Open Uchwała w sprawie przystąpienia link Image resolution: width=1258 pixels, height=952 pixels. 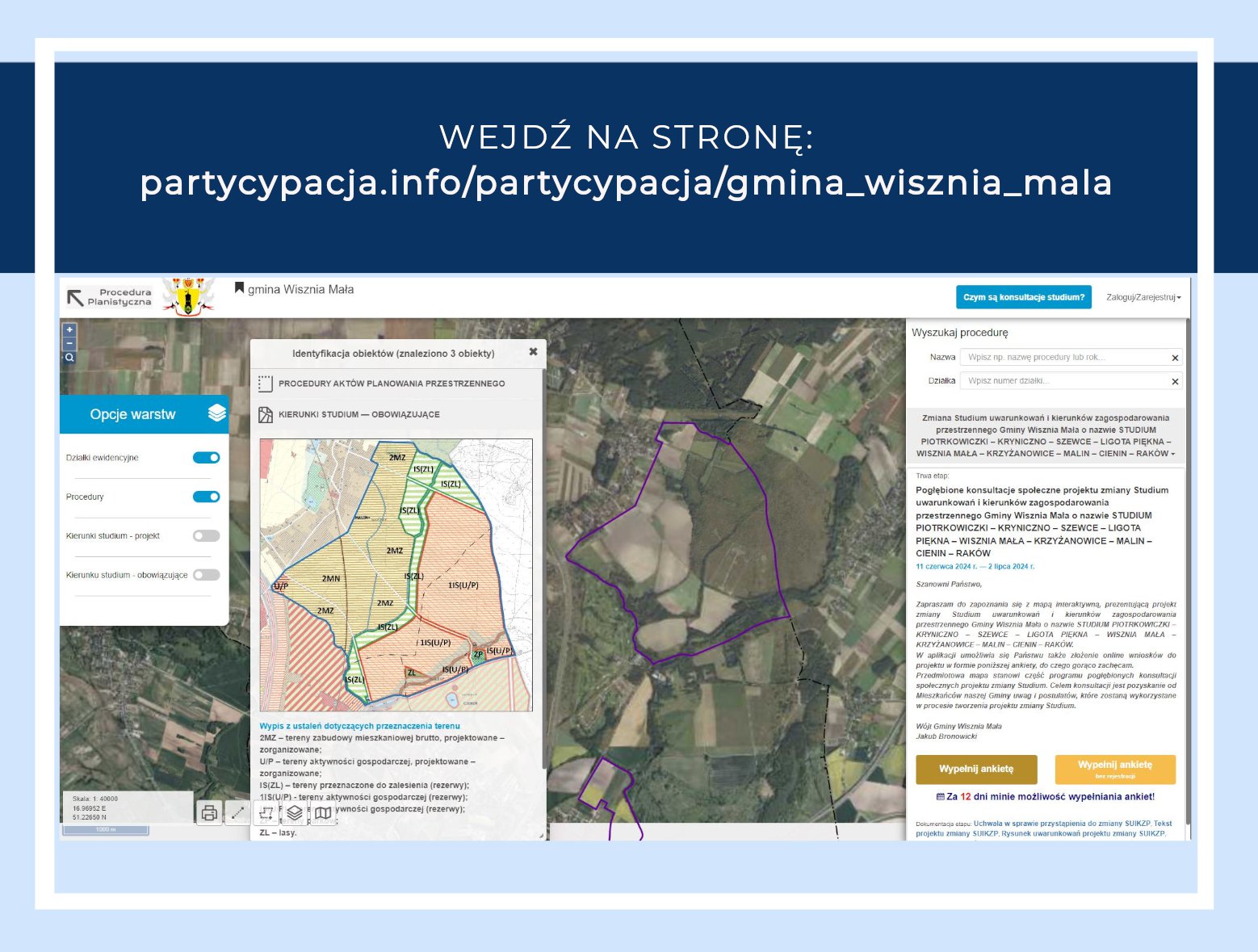(1063, 824)
